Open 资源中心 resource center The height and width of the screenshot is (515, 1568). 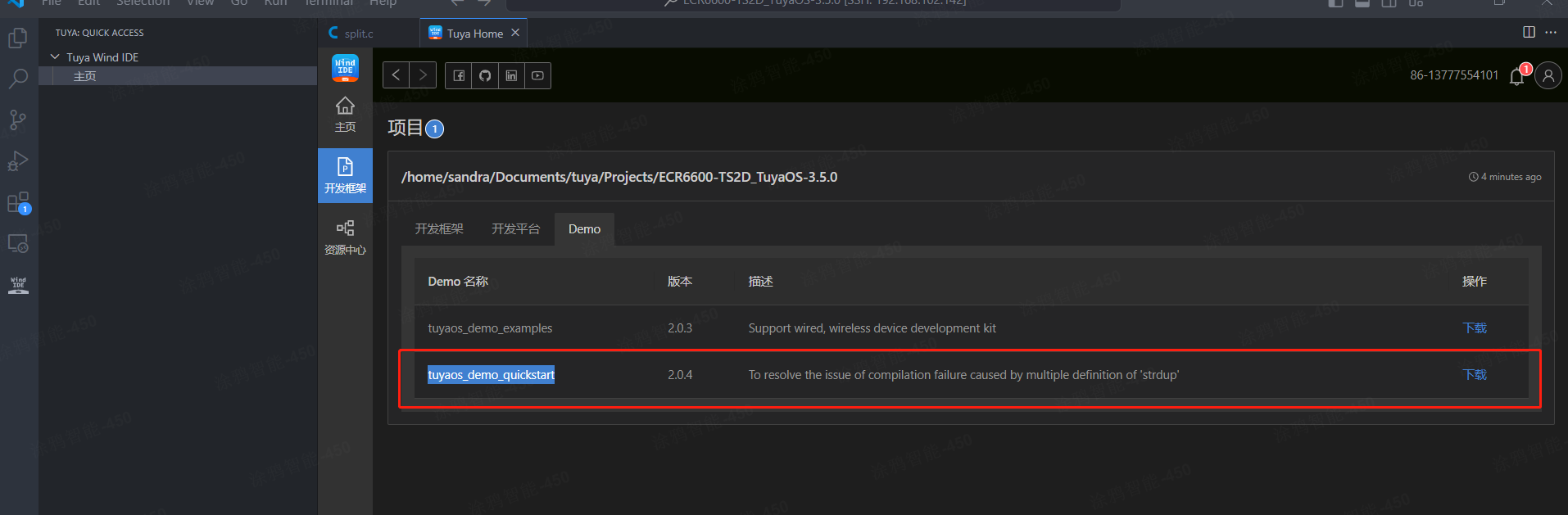click(345, 237)
